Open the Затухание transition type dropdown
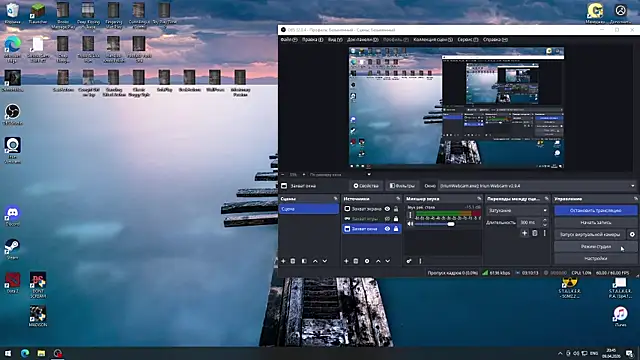The height and width of the screenshot is (360, 640). click(518, 210)
